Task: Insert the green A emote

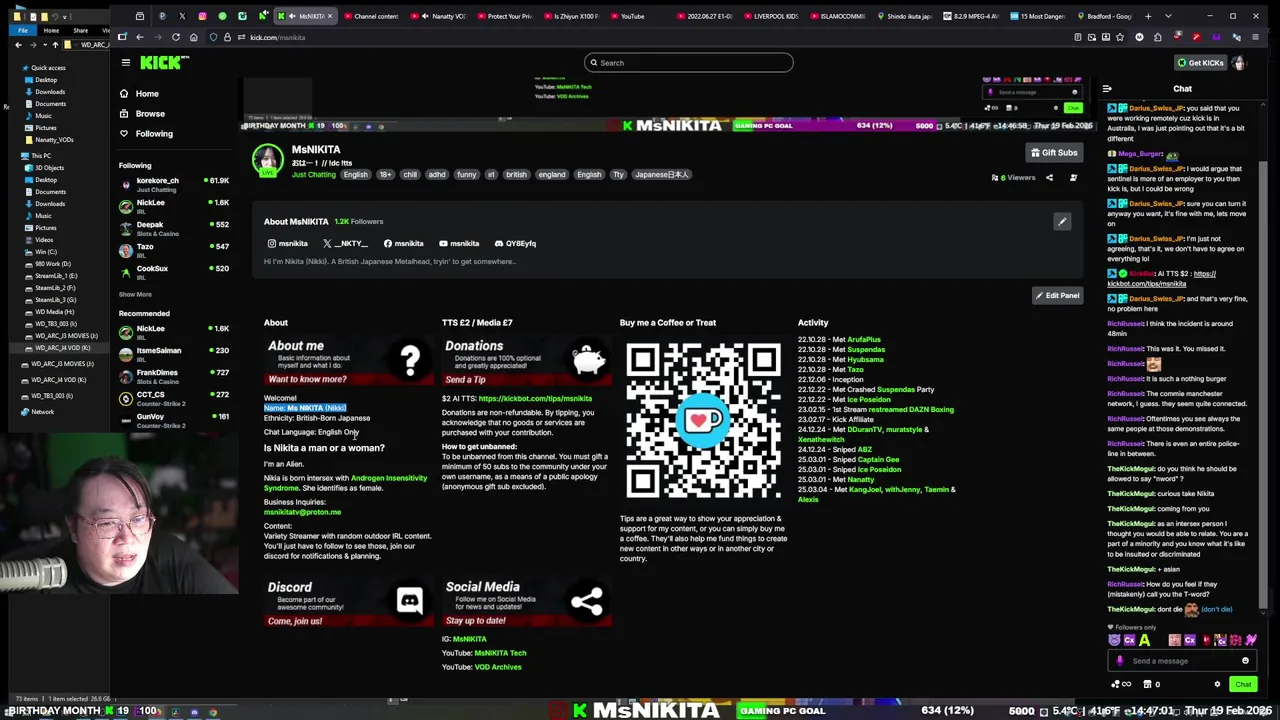Action: tap(1144, 640)
